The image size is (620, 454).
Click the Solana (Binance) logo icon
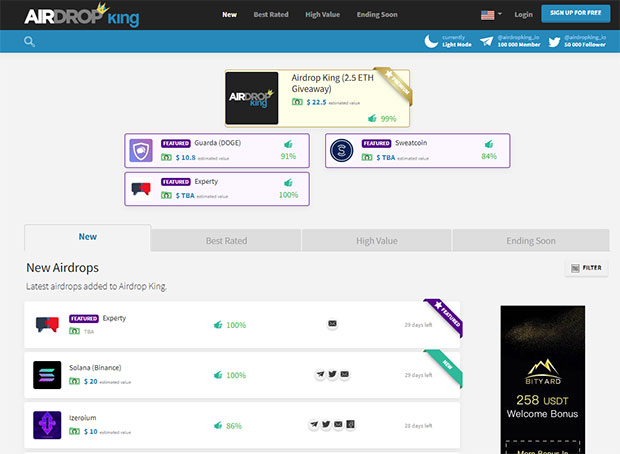47,375
